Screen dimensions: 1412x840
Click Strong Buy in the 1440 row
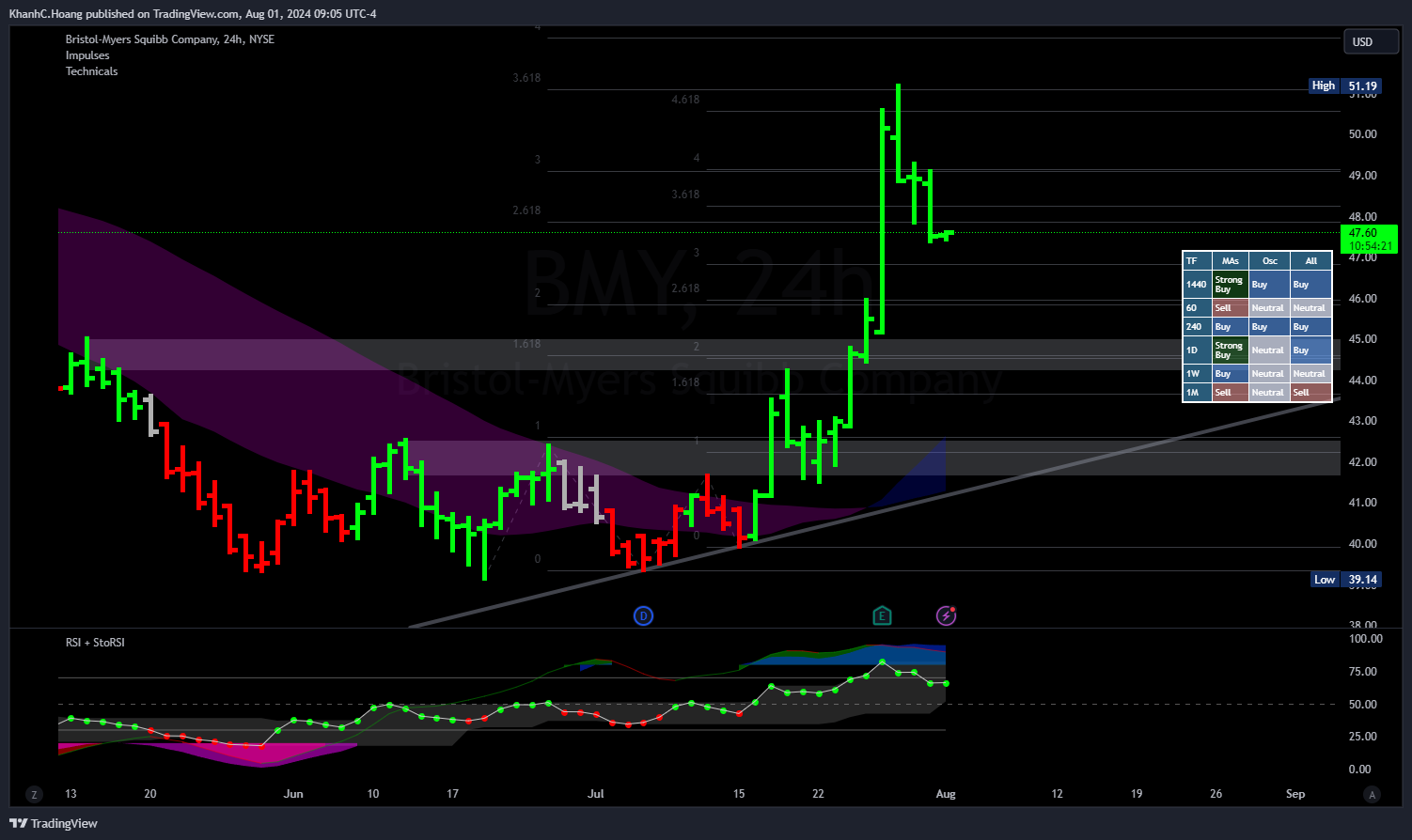coord(1230,285)
